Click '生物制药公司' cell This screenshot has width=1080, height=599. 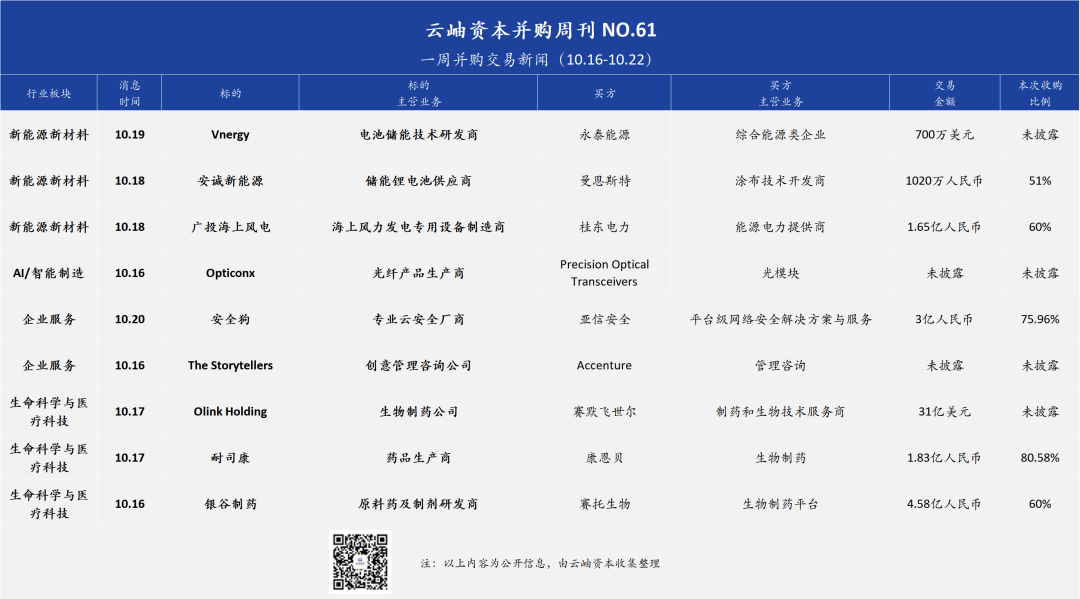pos(419,412)
